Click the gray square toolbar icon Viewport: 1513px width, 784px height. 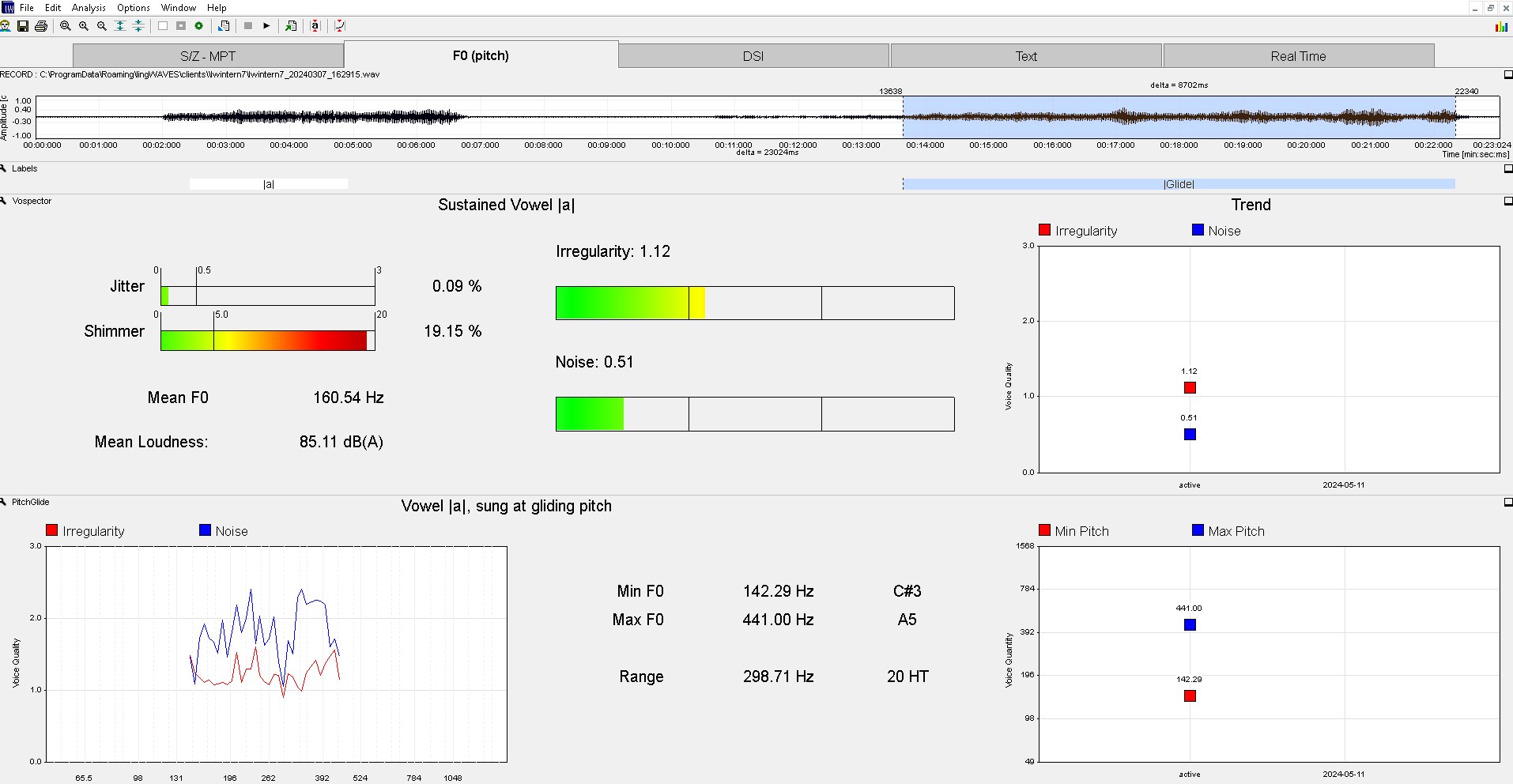(181, 26)
